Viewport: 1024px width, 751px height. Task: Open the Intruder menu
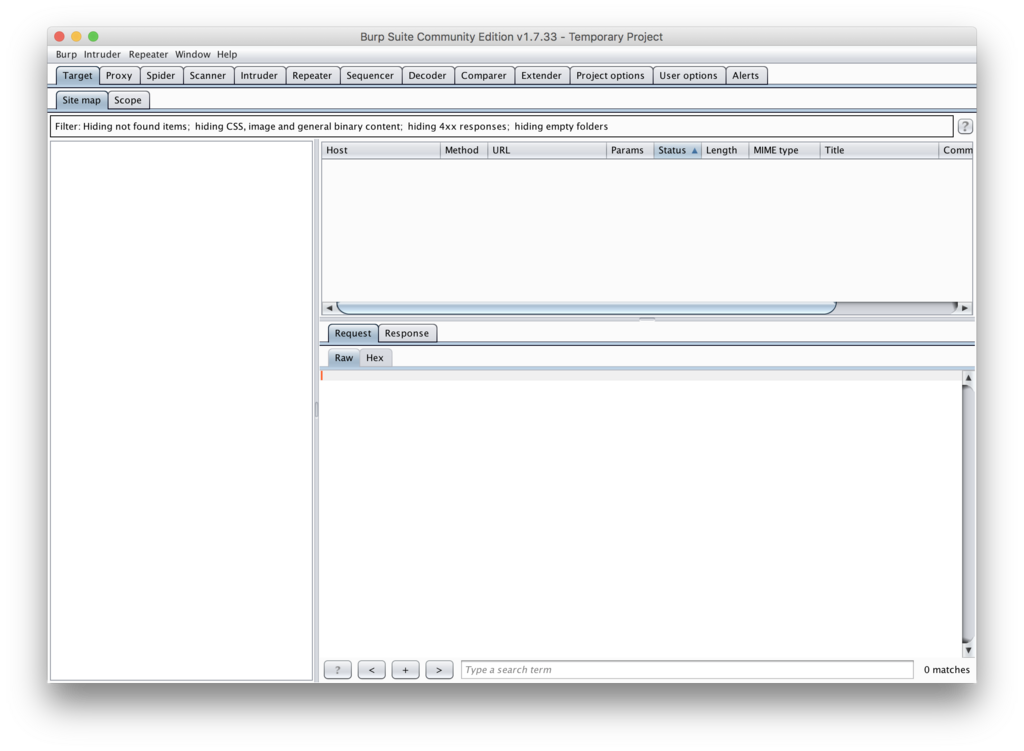(x=102, y=54)
